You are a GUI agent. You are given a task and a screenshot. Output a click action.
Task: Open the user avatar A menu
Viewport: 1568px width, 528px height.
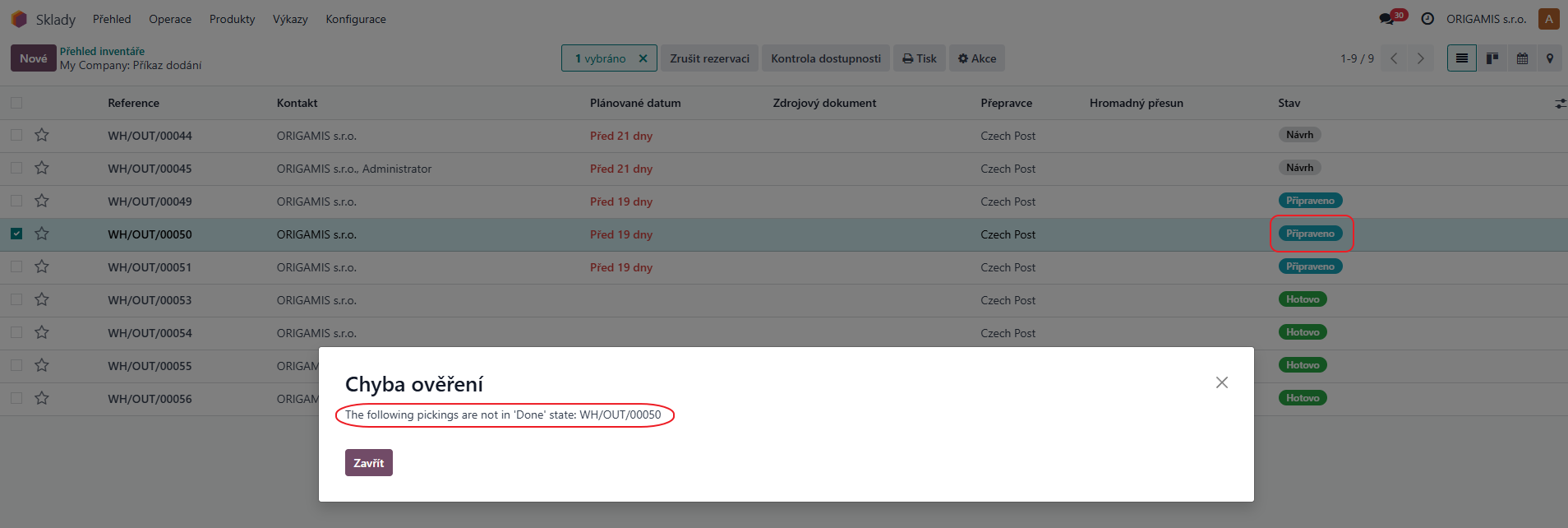coord(1548,19)
